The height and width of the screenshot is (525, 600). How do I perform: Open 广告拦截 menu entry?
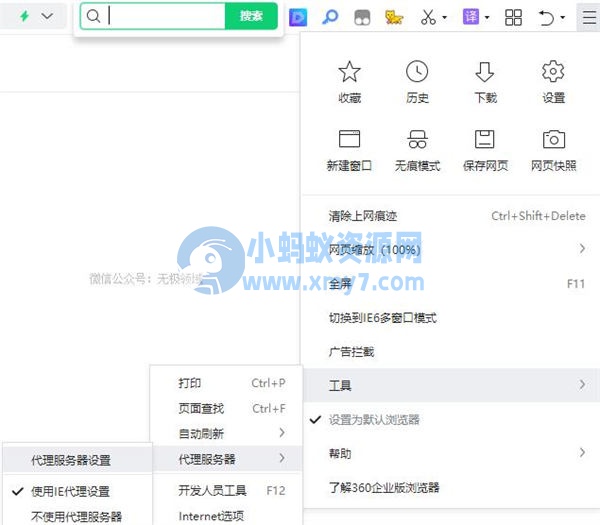click(x=451, y=351)
